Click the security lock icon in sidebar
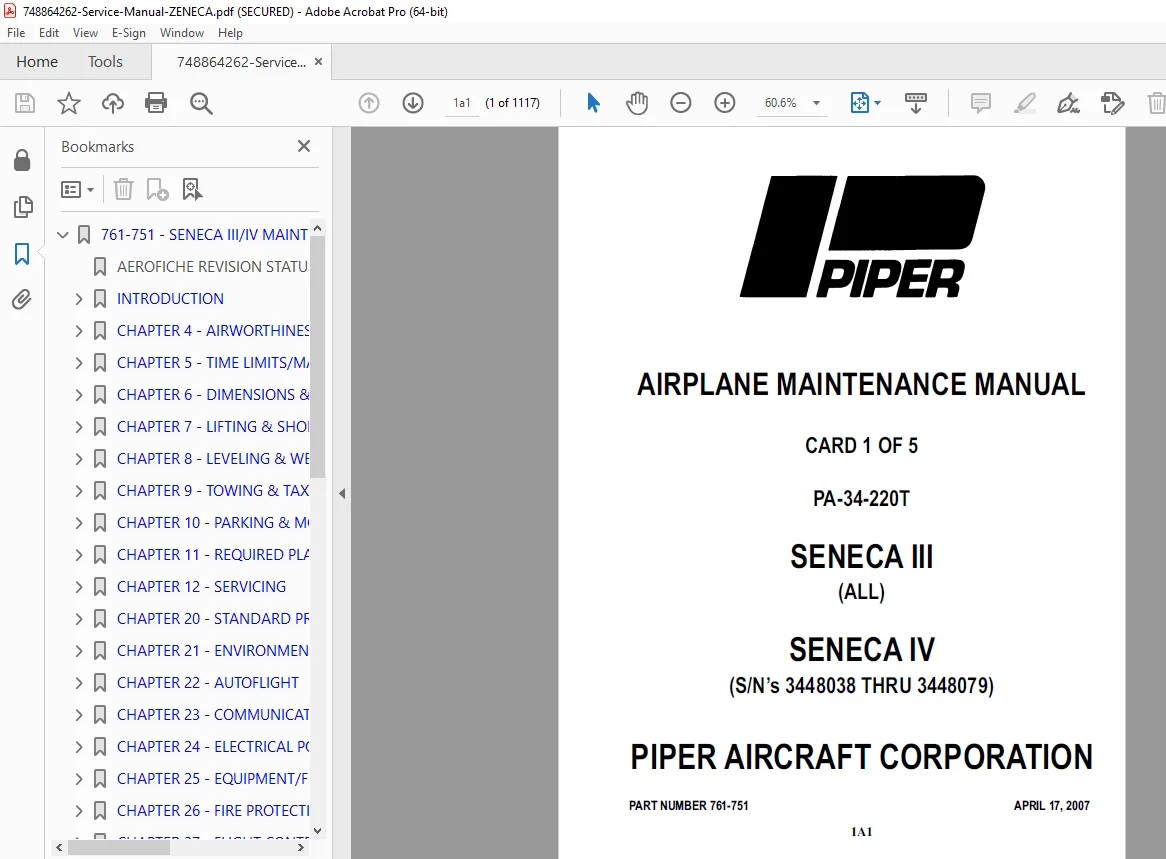The width and height of the screenshot is (1166, 859). pos(22,160)
